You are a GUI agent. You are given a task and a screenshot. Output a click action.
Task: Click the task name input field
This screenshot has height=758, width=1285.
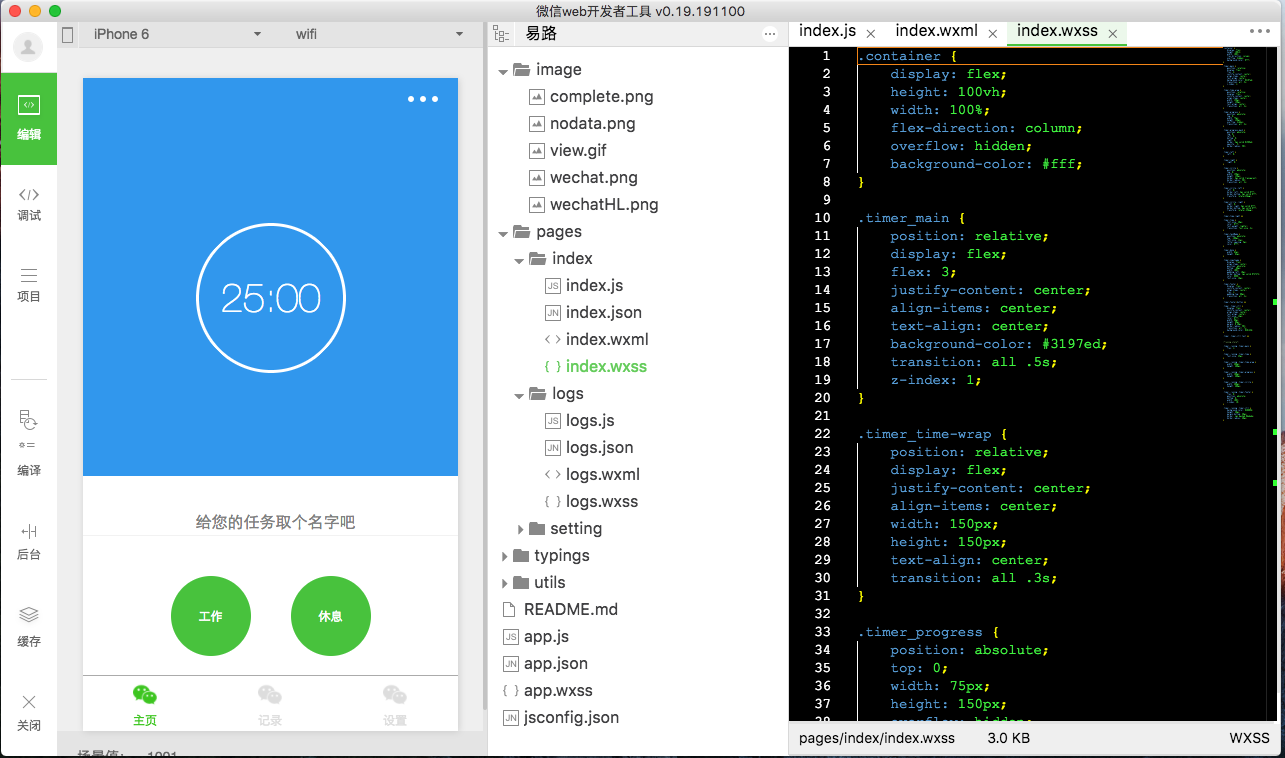pyautogui.click(x=271, y=521)
